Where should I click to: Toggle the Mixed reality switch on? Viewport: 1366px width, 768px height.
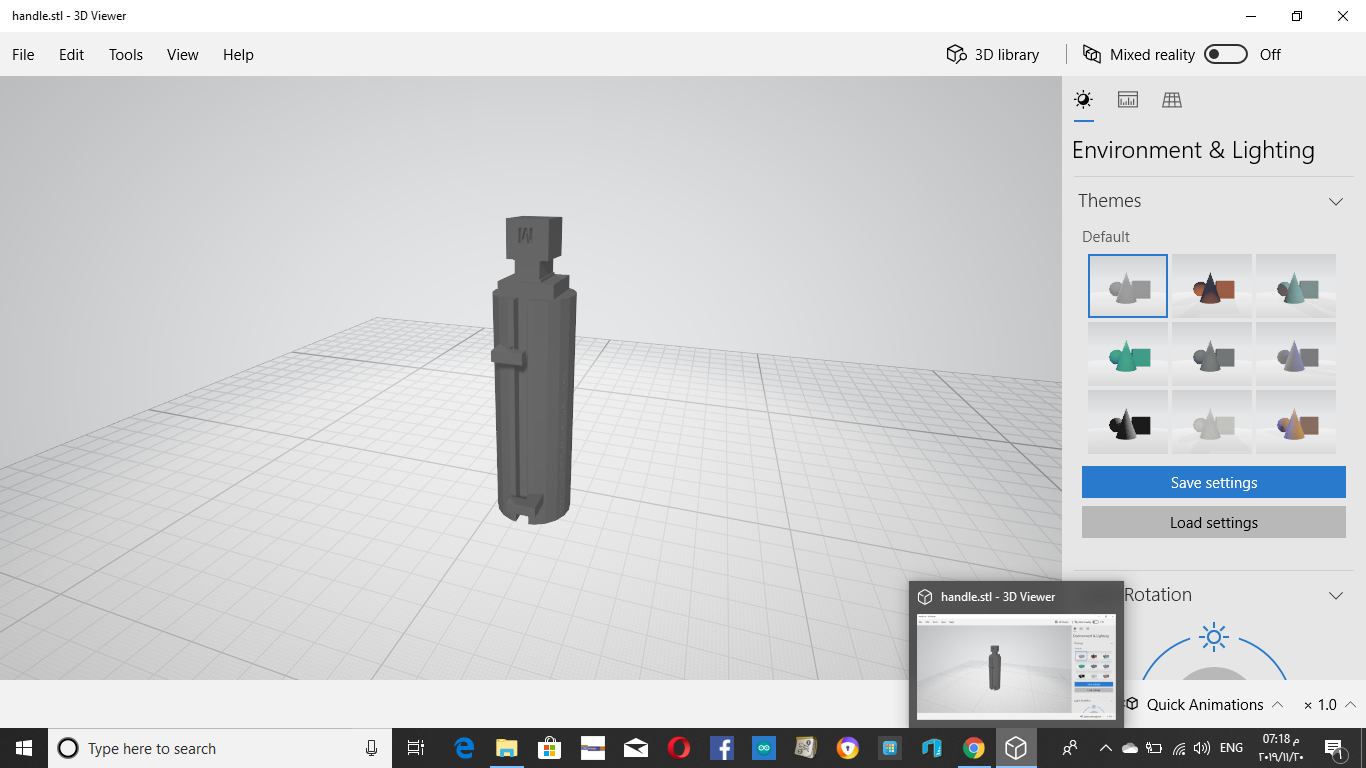pos(1226,54)
